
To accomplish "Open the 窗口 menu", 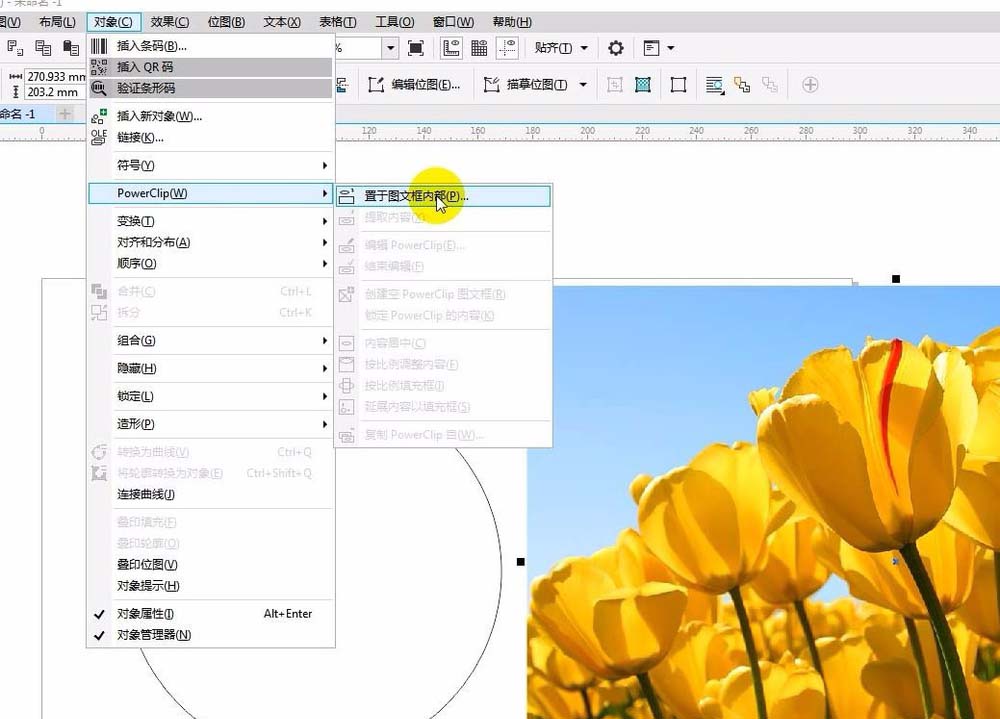I will point(453,22).
